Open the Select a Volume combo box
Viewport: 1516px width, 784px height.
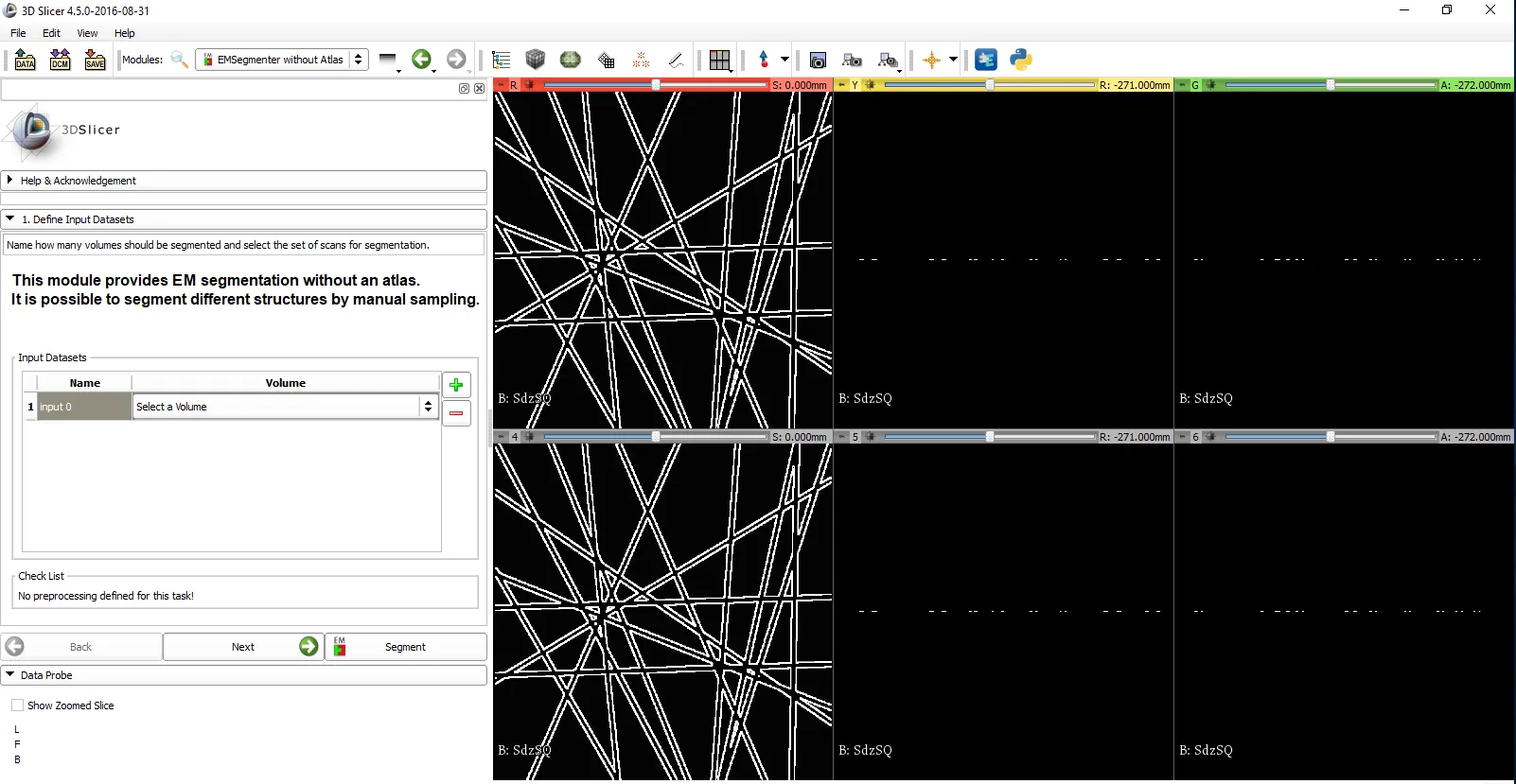[x=285, y=407]
